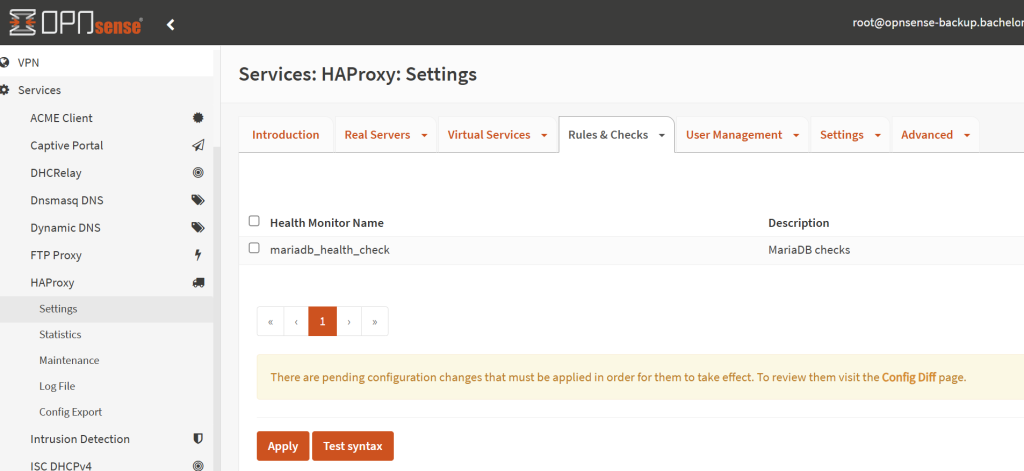Click the DHCRelay target icon

198,173
